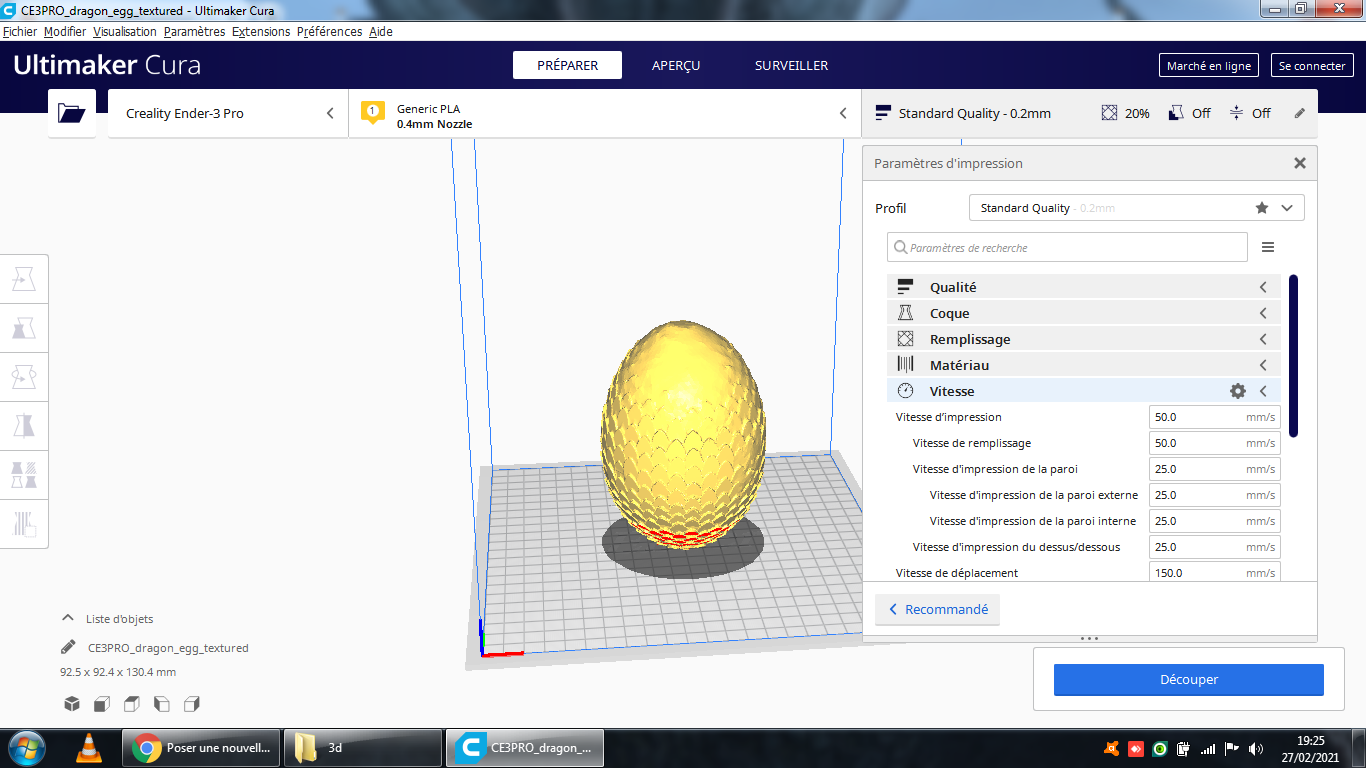This screenshot has width=1366, height=768.
Task: Click the top view cube icon
Action: (132, 704)
